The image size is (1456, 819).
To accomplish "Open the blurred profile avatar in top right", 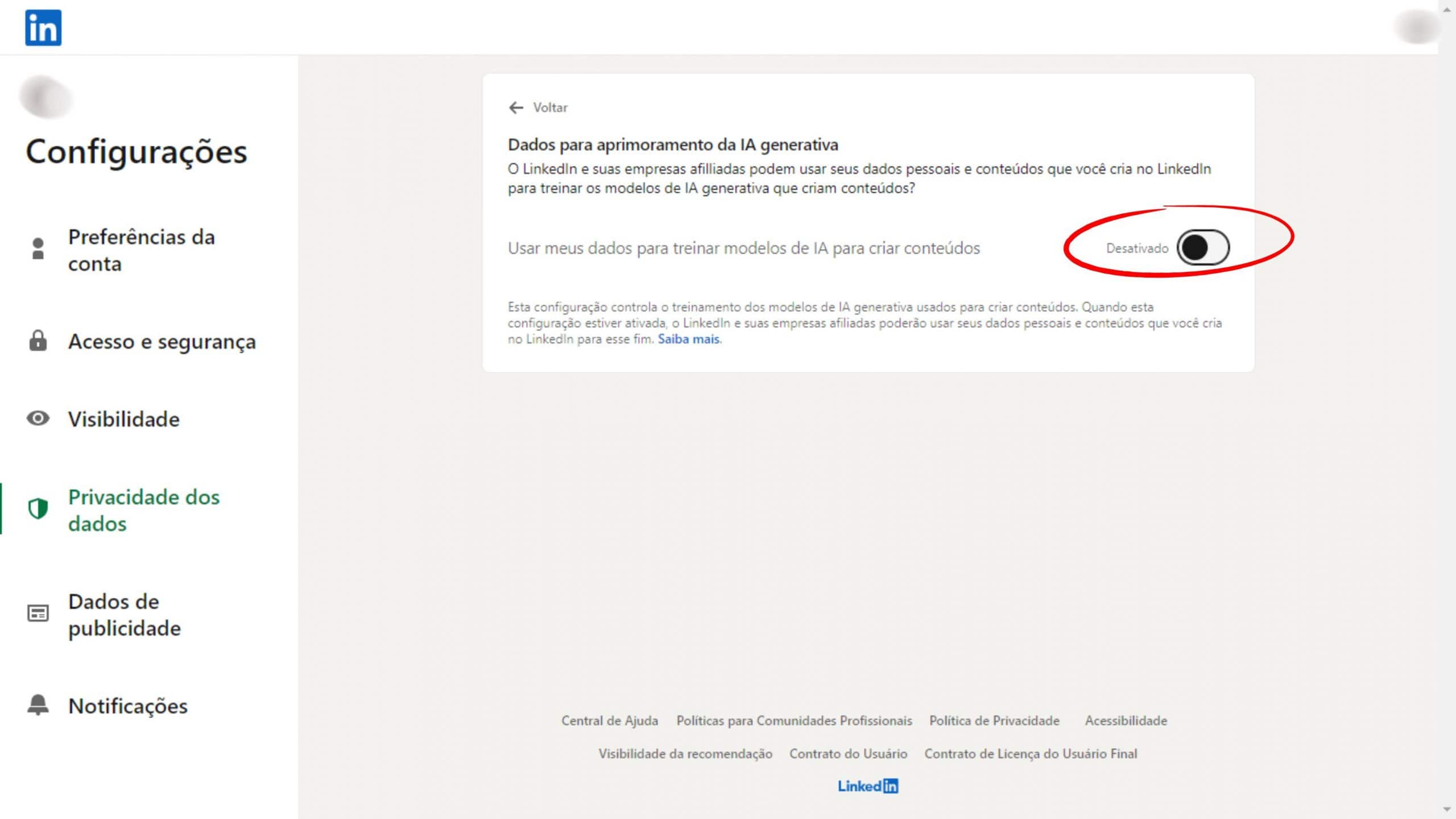I will pos(1418,27).
